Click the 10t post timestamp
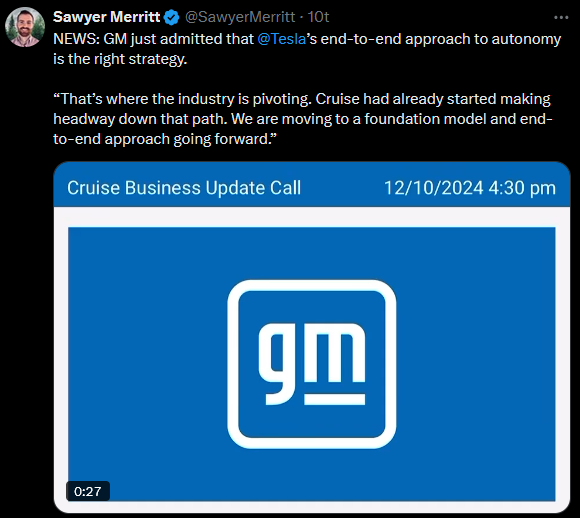The image size is (580, 518). pos(318,17)
